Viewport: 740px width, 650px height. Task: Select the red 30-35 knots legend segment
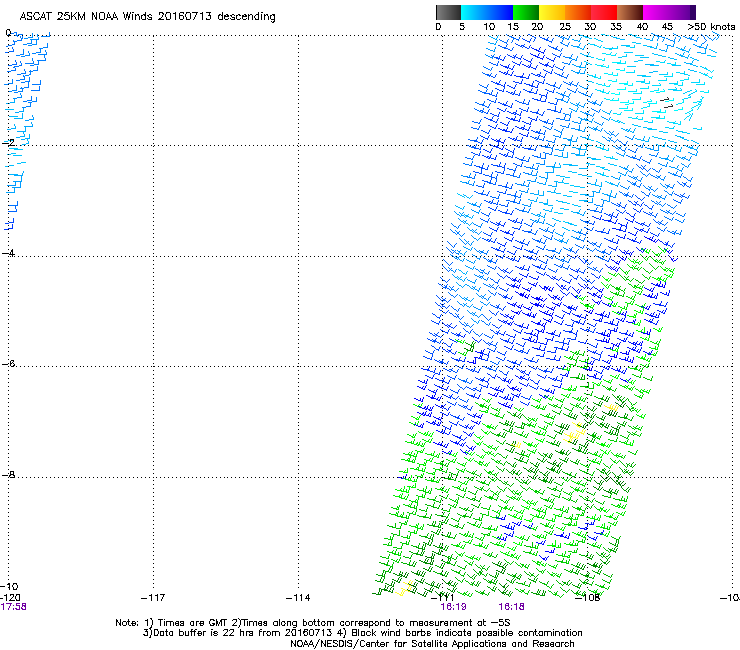pyautogui.click(x=604, y=12)
